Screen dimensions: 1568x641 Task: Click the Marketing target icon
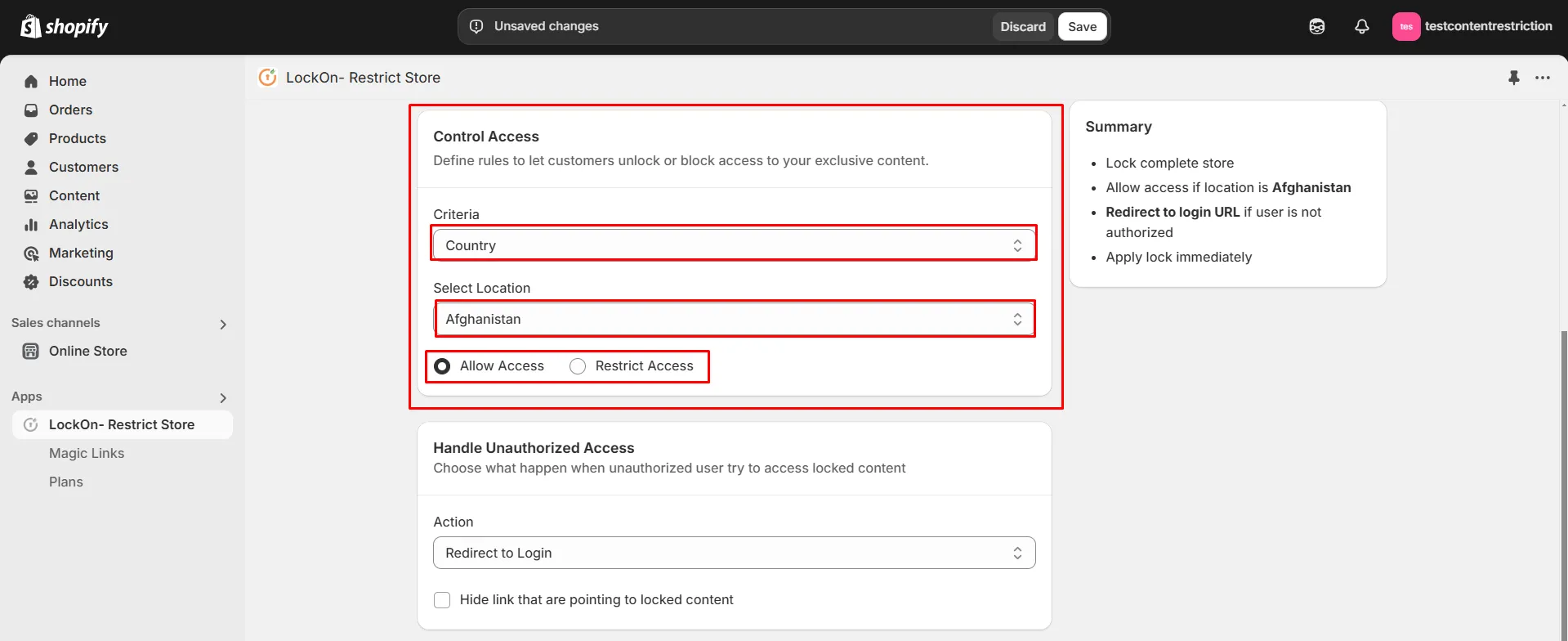pos(31,253)
